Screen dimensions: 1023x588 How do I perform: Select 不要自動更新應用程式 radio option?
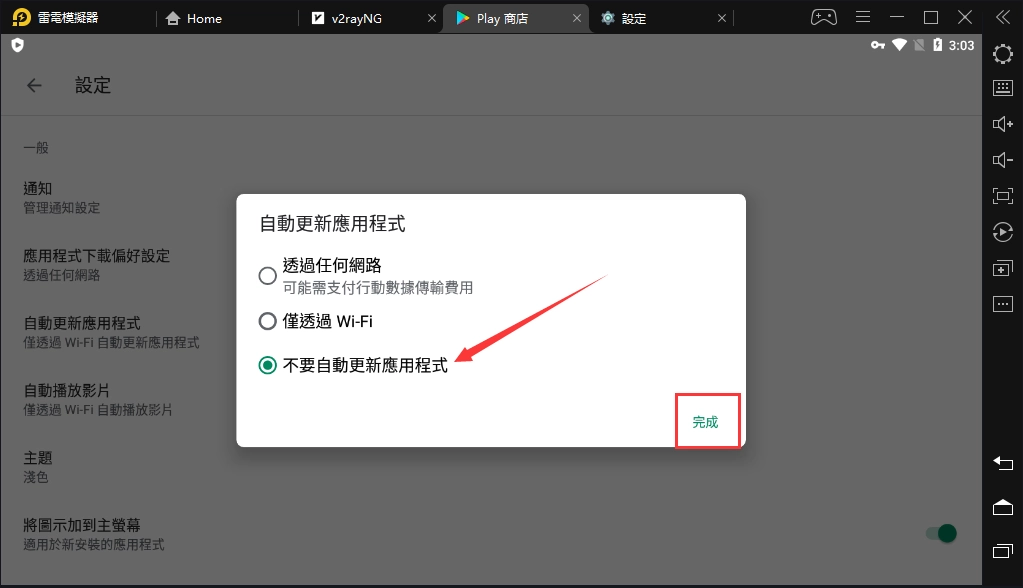pyautogui.click(x=267, y=365)
